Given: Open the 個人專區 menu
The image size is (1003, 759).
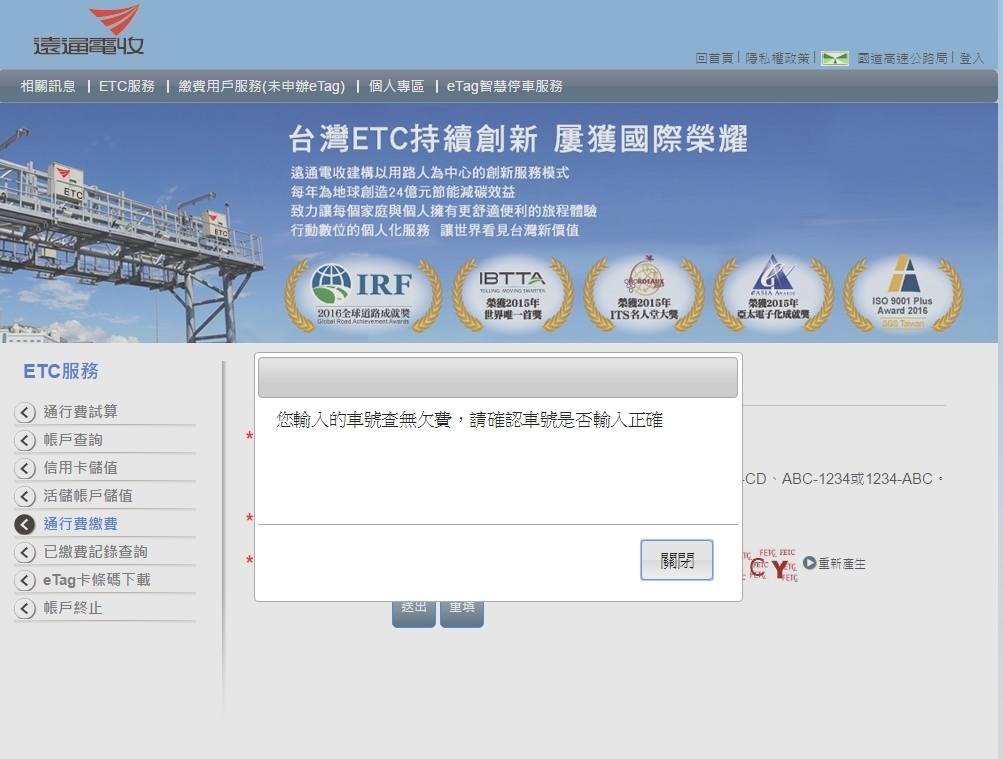Looking at the screenshot, I should [x=397, y=86].
